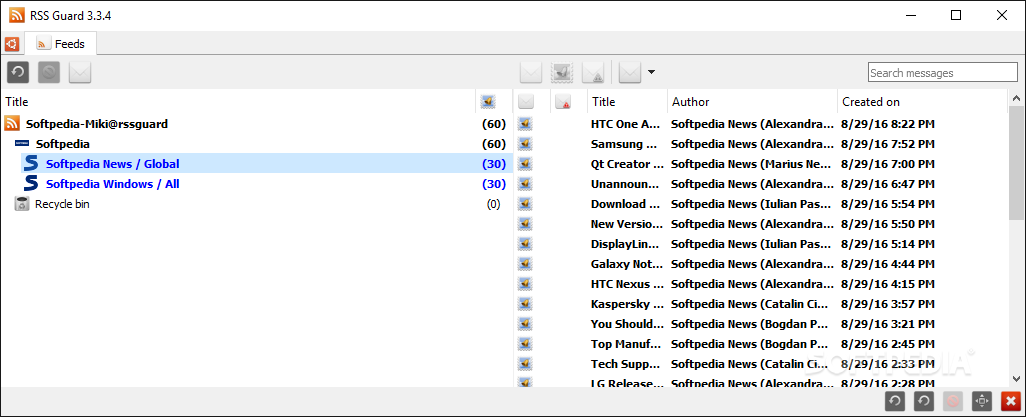Click the stamp icon of the Top Manuf... message
The image size is (1026, 417).
pos(524,344)
